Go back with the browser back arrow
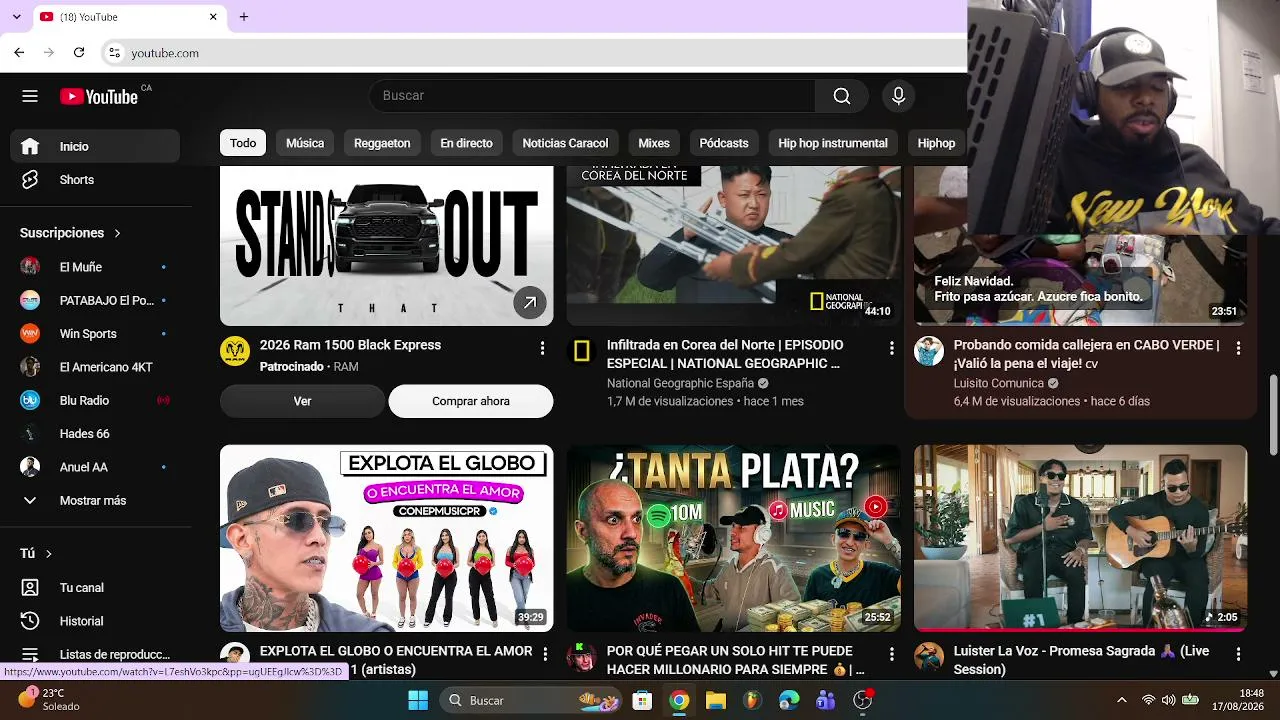The height and width of the screenshot is (720, 1280). [x=19, y=52]
